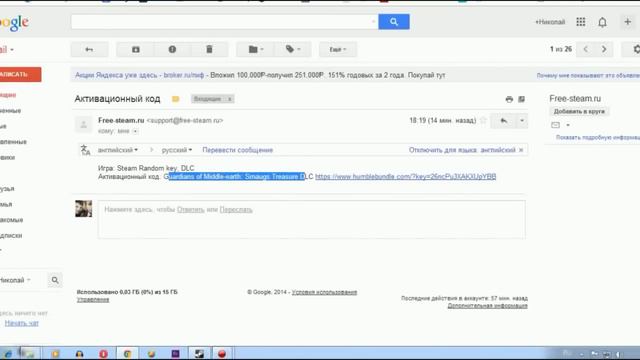
Task: Open the contact options dropdown arrow
Action: tap(568, 125)
